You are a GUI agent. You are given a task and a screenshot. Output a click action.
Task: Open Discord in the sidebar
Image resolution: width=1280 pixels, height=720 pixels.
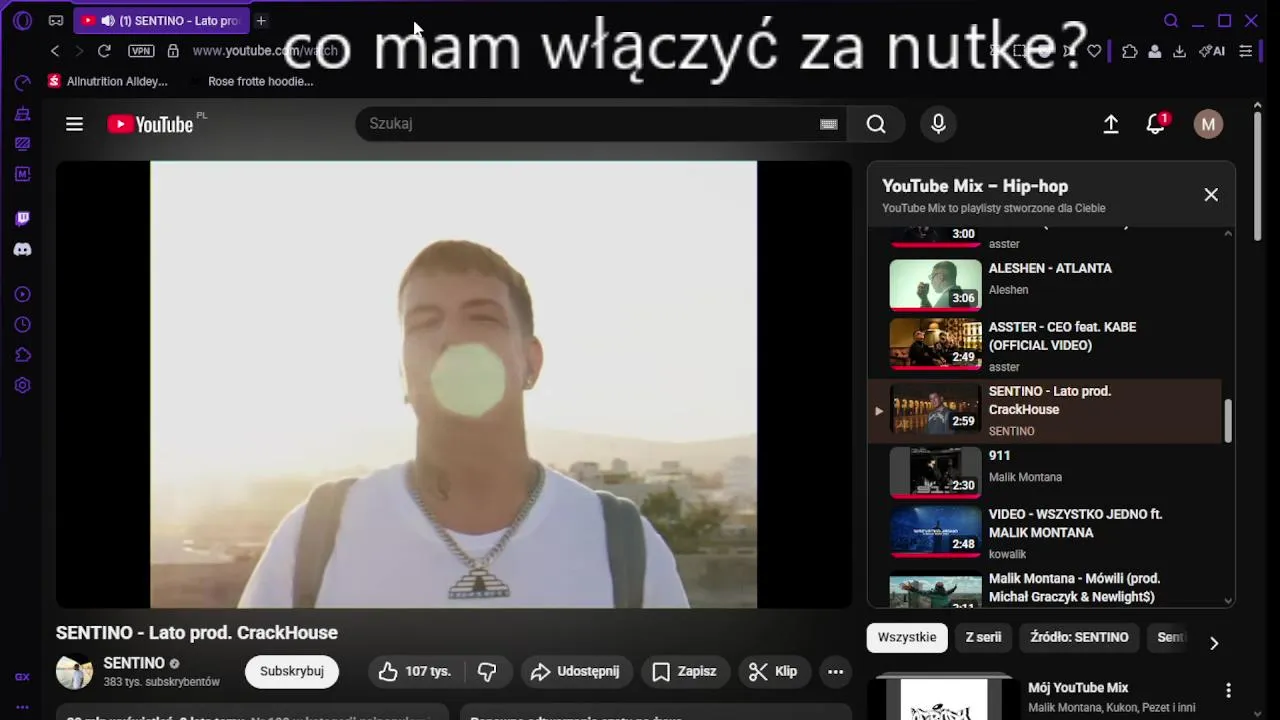coord(22,249)
